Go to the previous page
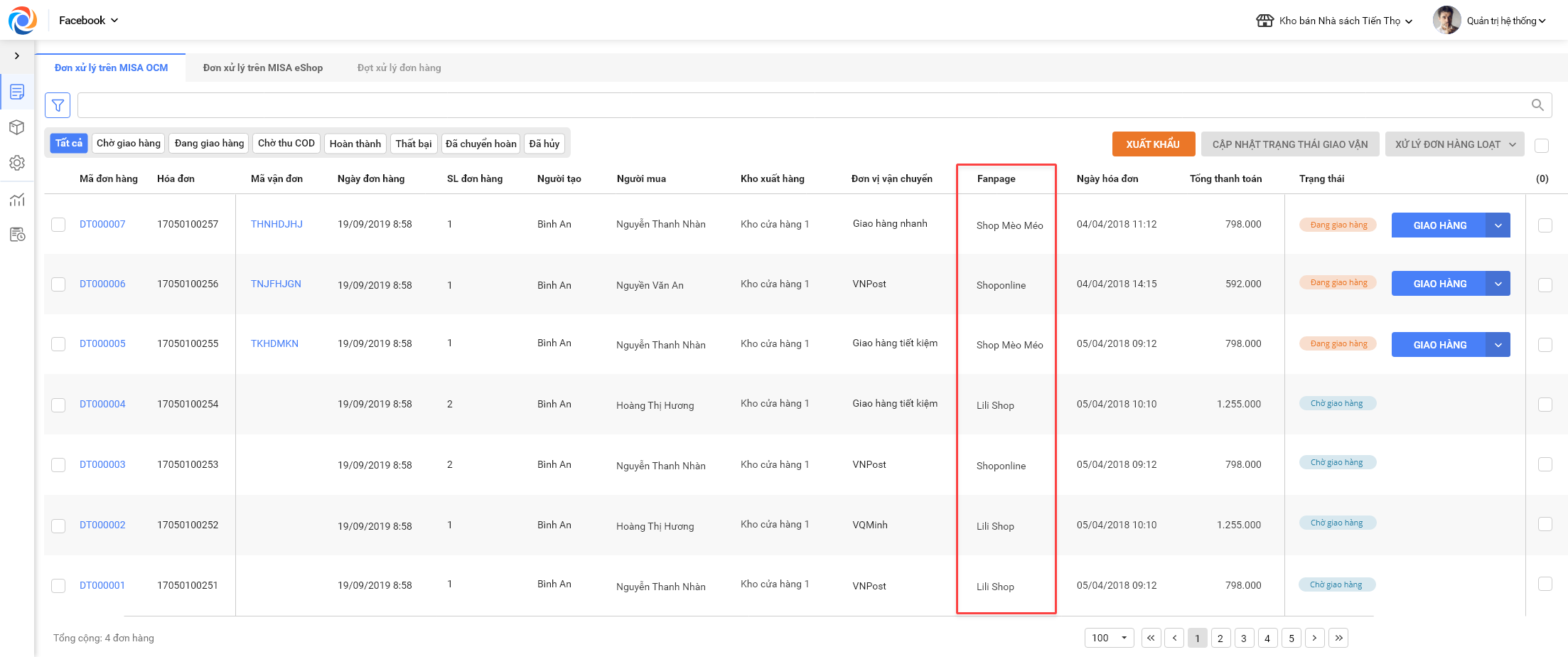1568x657 pixels. pos(1174,638)
